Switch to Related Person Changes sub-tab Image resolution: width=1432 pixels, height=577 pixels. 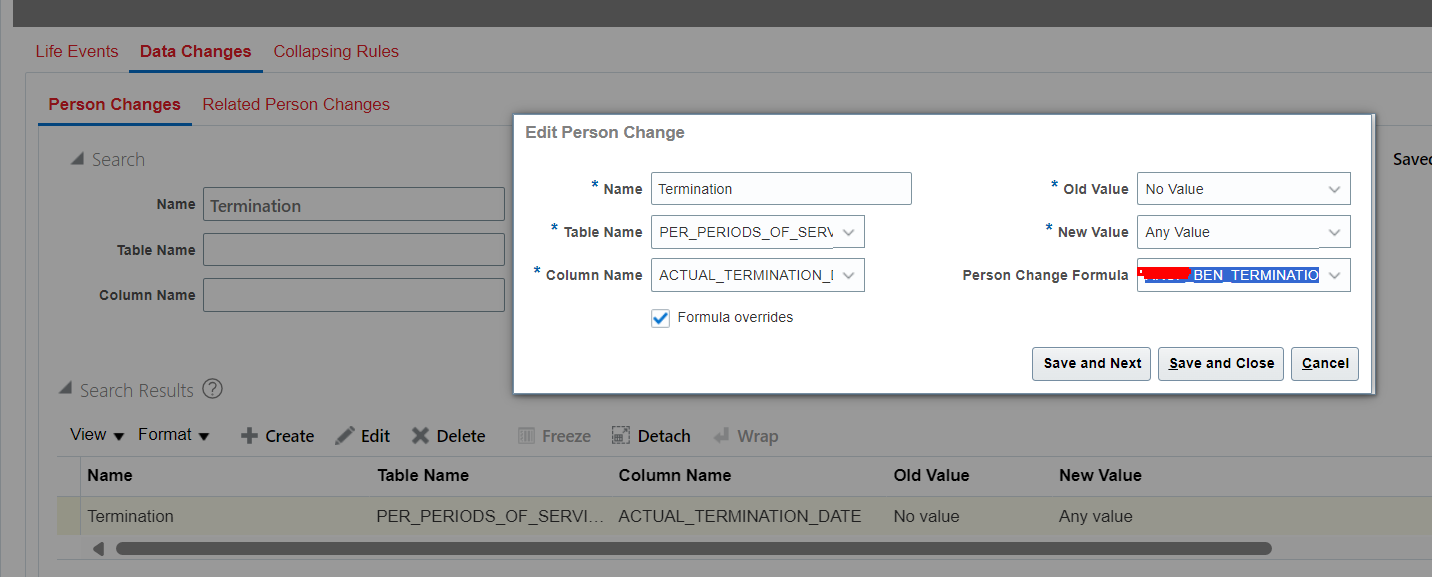296,104
